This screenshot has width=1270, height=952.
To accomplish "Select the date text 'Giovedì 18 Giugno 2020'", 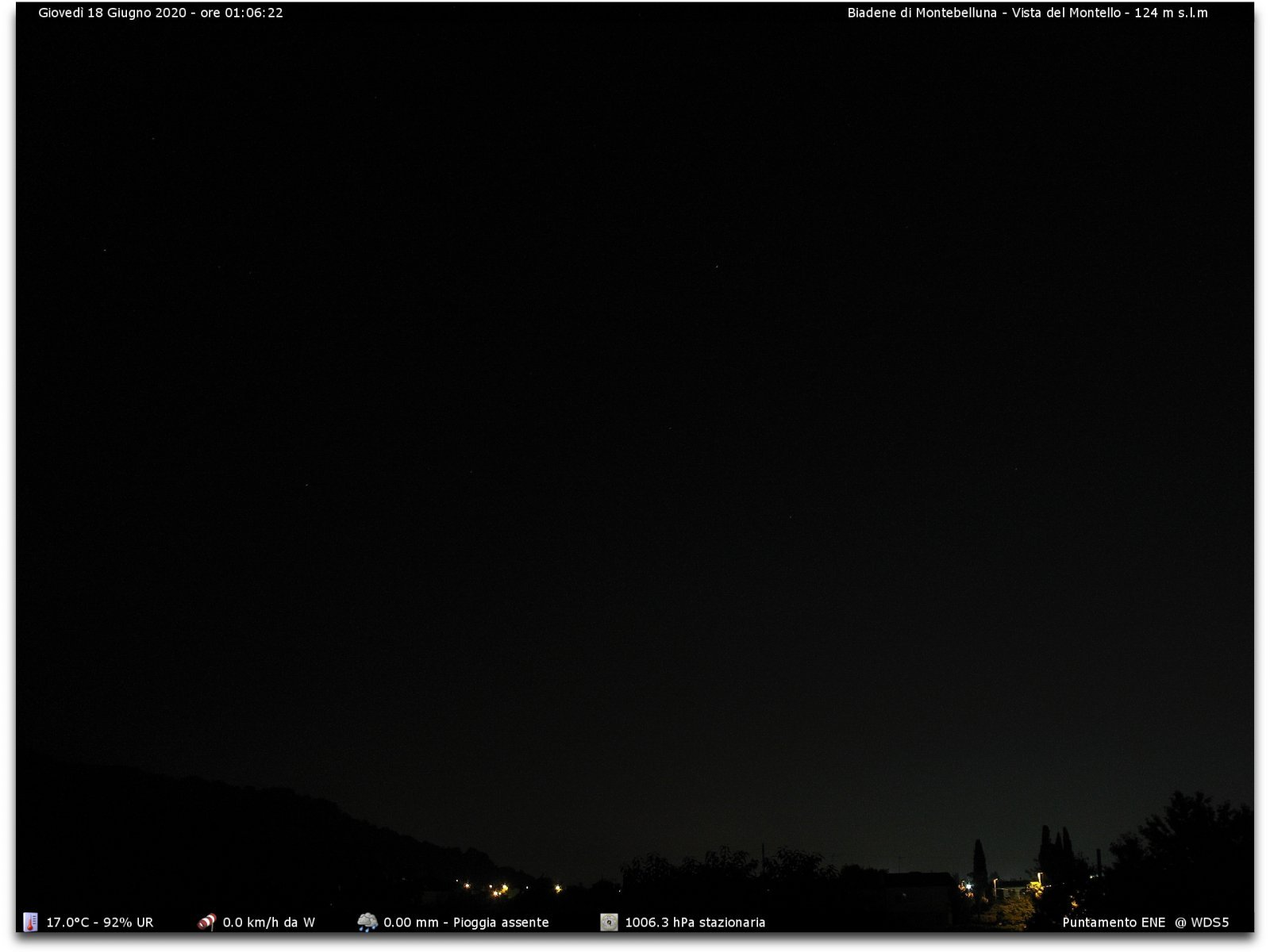I will 112,13.
